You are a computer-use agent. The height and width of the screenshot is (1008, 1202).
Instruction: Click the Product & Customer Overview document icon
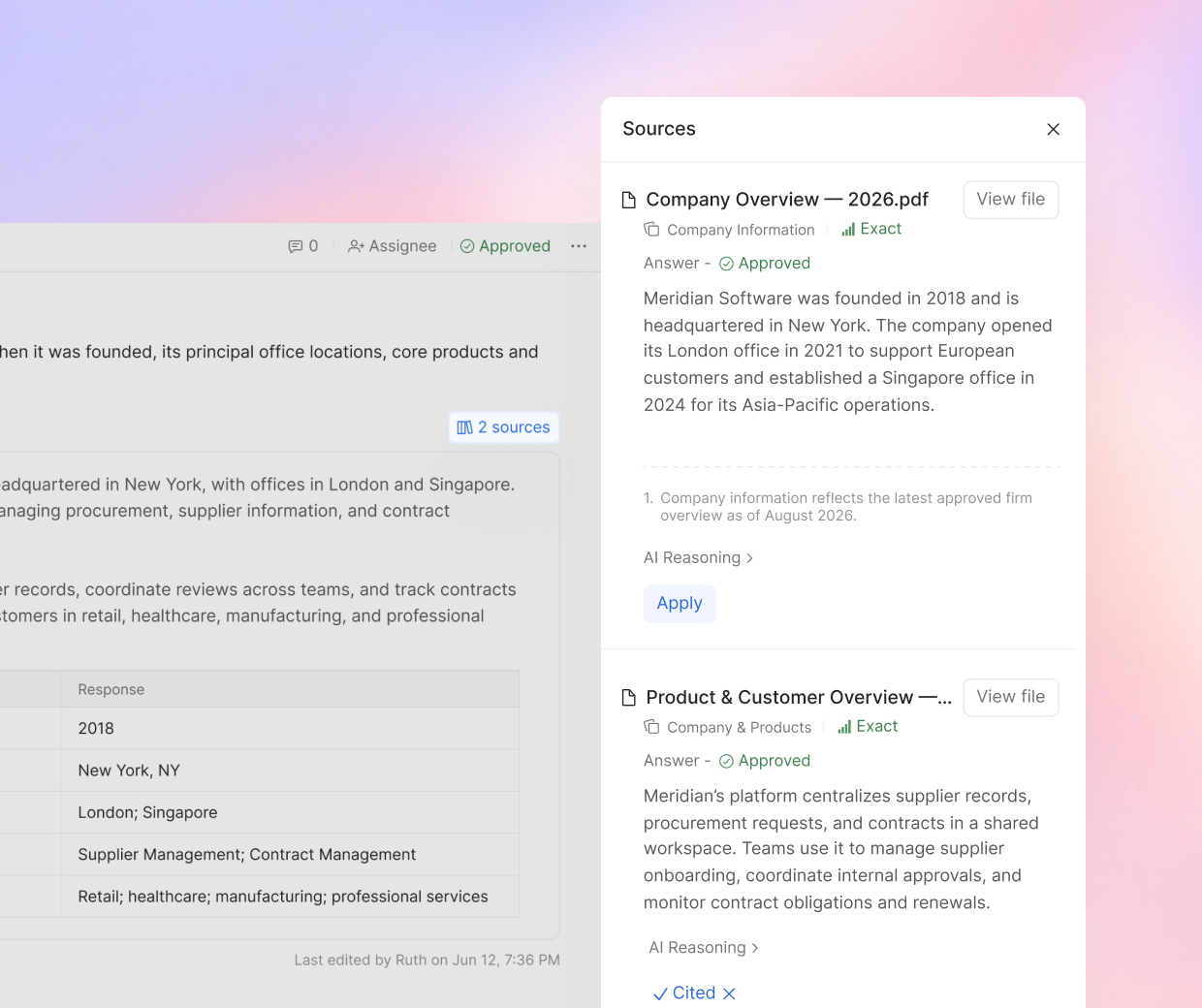click(x=628, y=697)
